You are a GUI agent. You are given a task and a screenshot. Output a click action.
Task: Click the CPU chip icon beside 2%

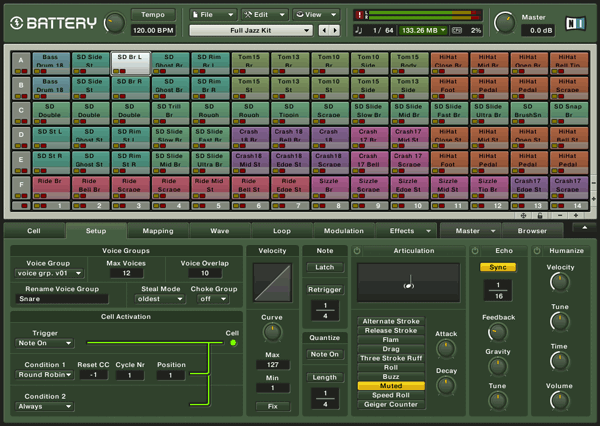457,30
